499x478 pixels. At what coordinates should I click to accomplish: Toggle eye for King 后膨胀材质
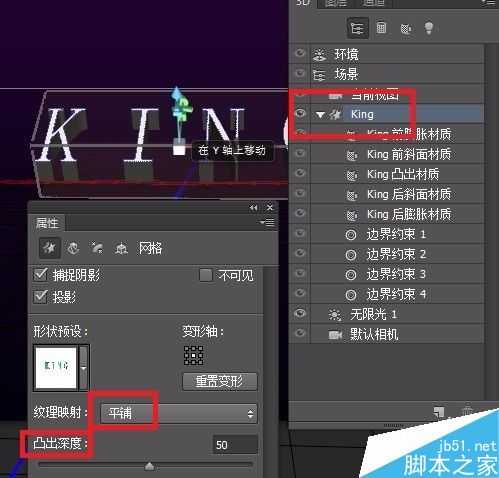tap(300, 213)
